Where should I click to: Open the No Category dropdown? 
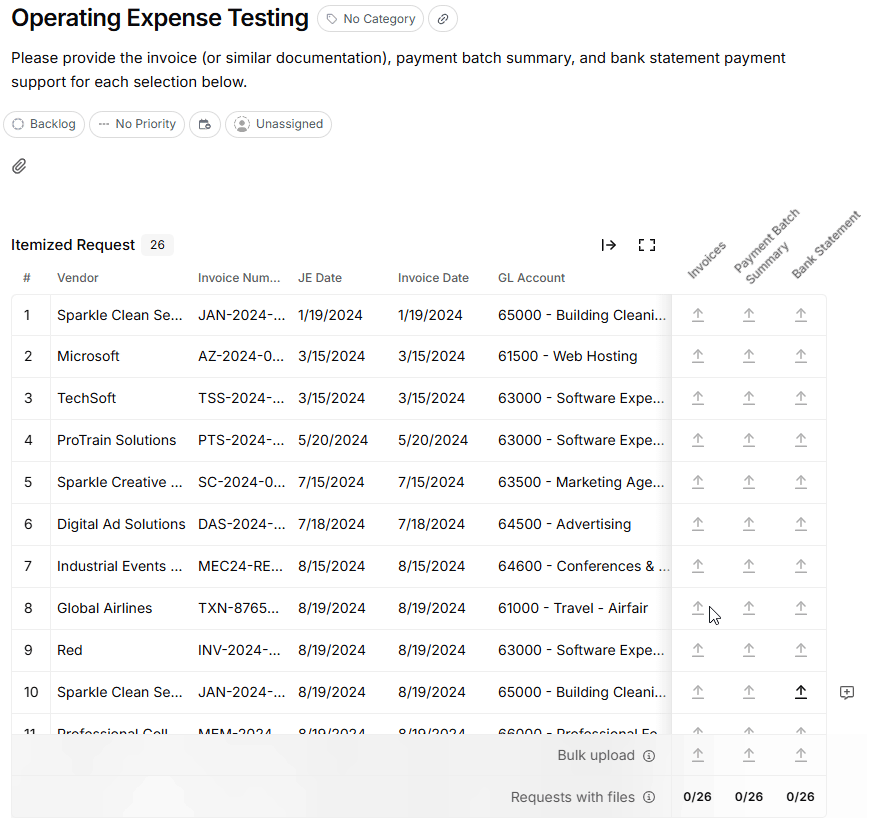click(x=370, y=18)
